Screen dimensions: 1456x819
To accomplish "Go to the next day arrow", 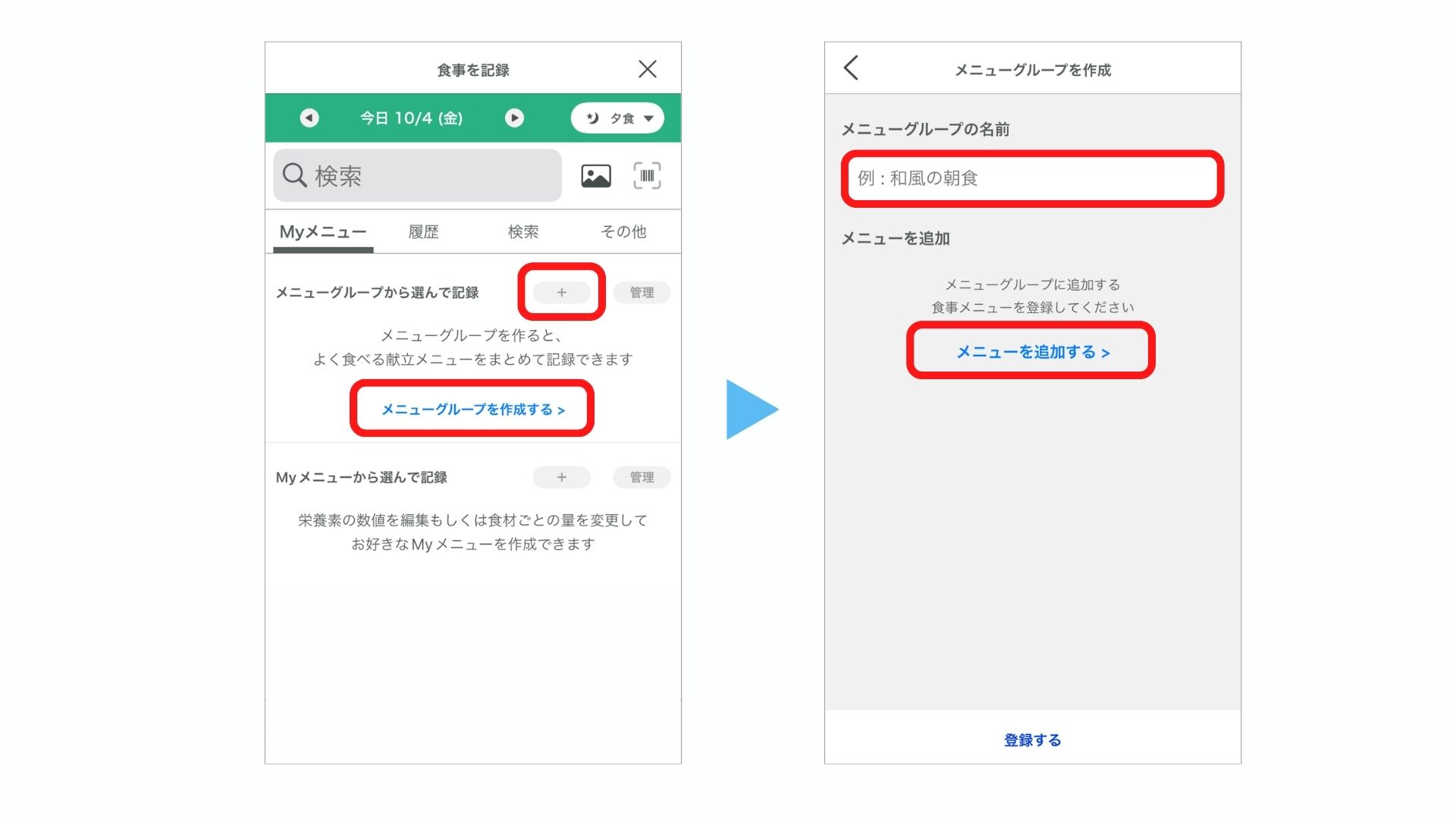I will pos(514,118).
